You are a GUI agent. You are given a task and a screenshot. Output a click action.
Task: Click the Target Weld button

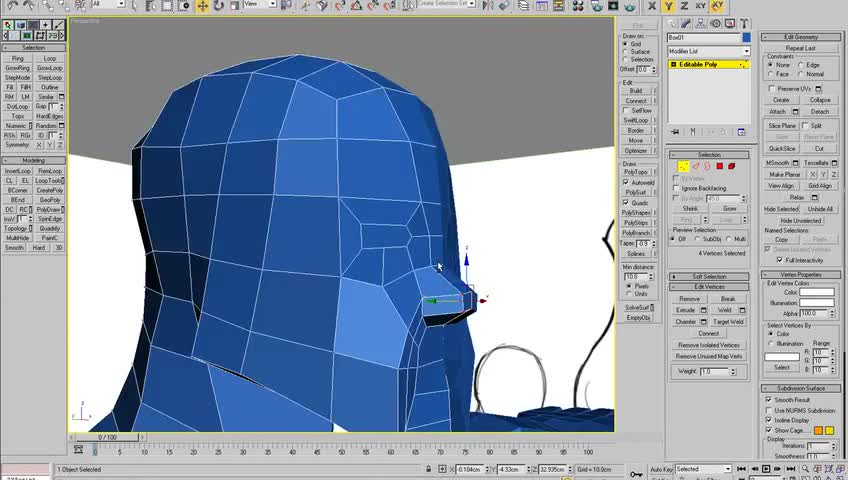[x=728, y=322]
